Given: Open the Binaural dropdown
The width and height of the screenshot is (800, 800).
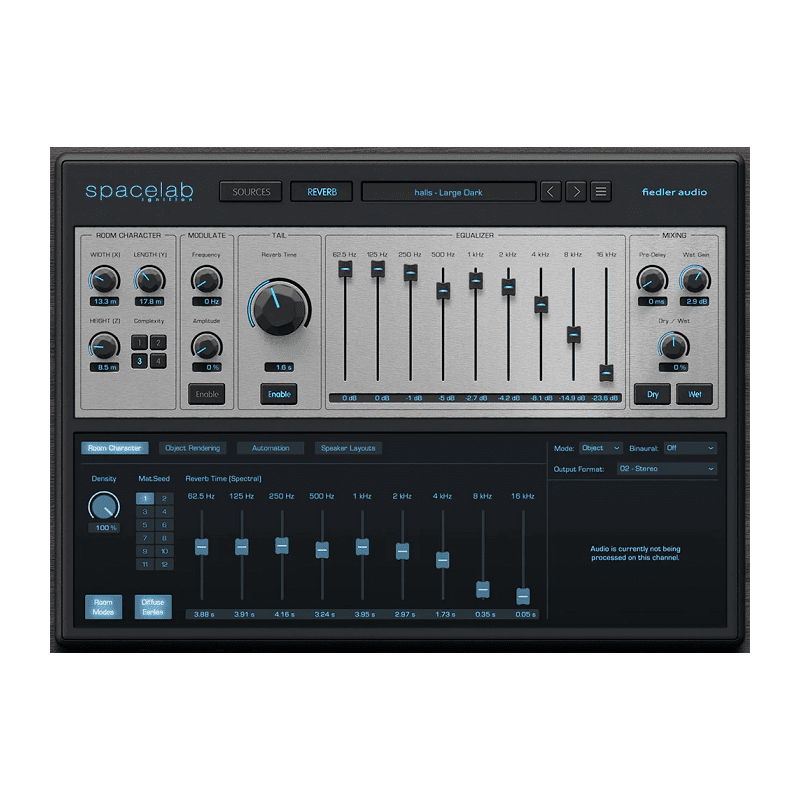Looking at the screenshot, I should click(x=690, y=448).
